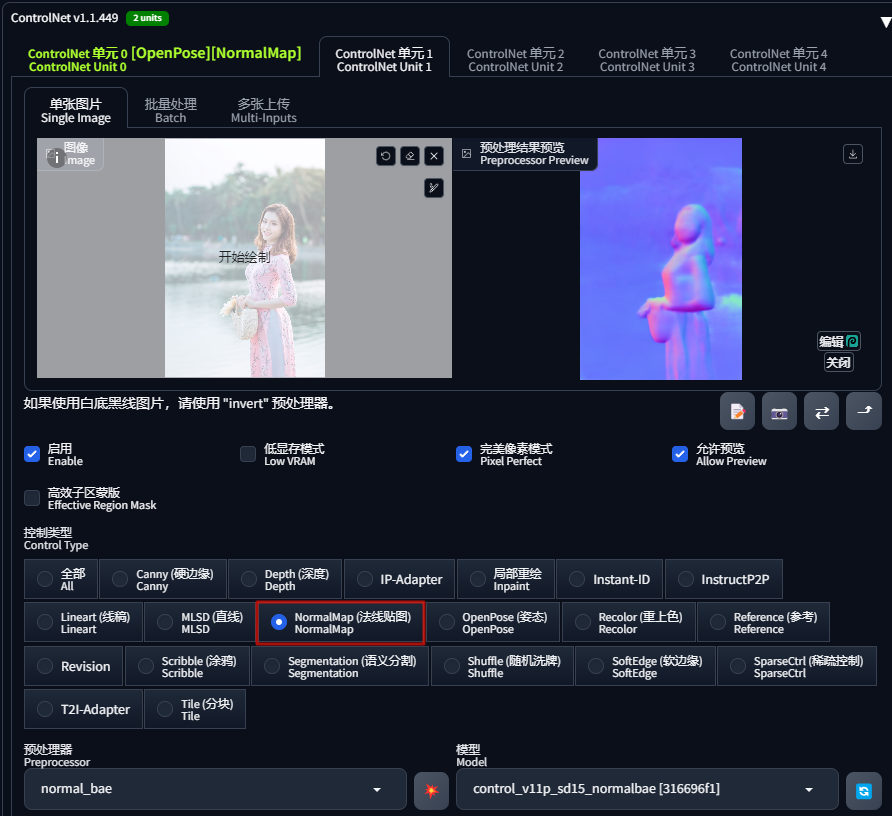Open the control_v11p_sd15_normalbae model dropdown

click(647, 789)
